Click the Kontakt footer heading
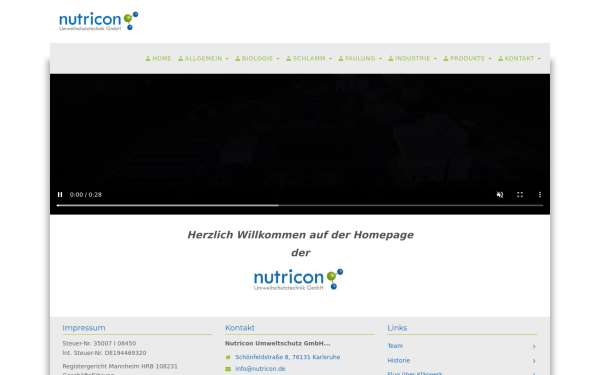Image resolution: width=600 pixels, height=375 pixels. (x=240, y=328)
